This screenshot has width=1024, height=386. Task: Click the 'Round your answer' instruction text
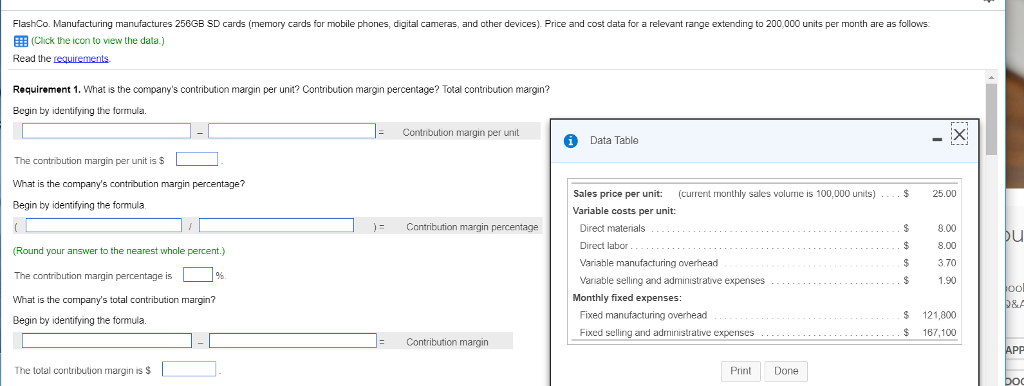pos(119,251)
